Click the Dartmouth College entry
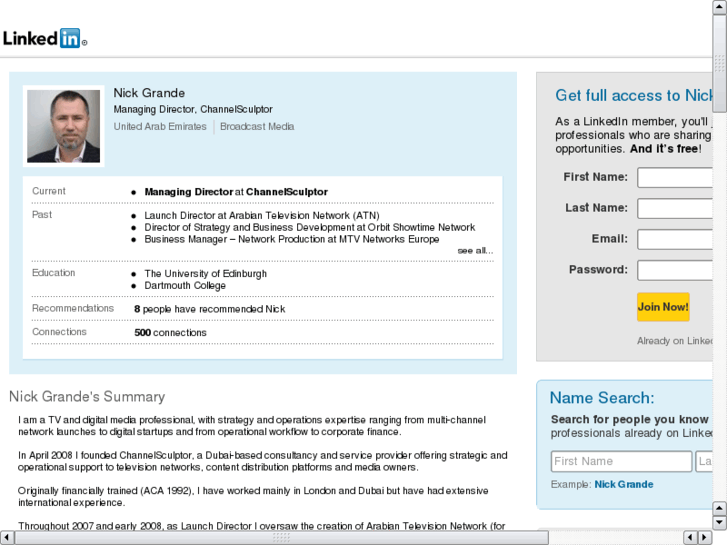727x545 pixels. [x=185, y=286]
